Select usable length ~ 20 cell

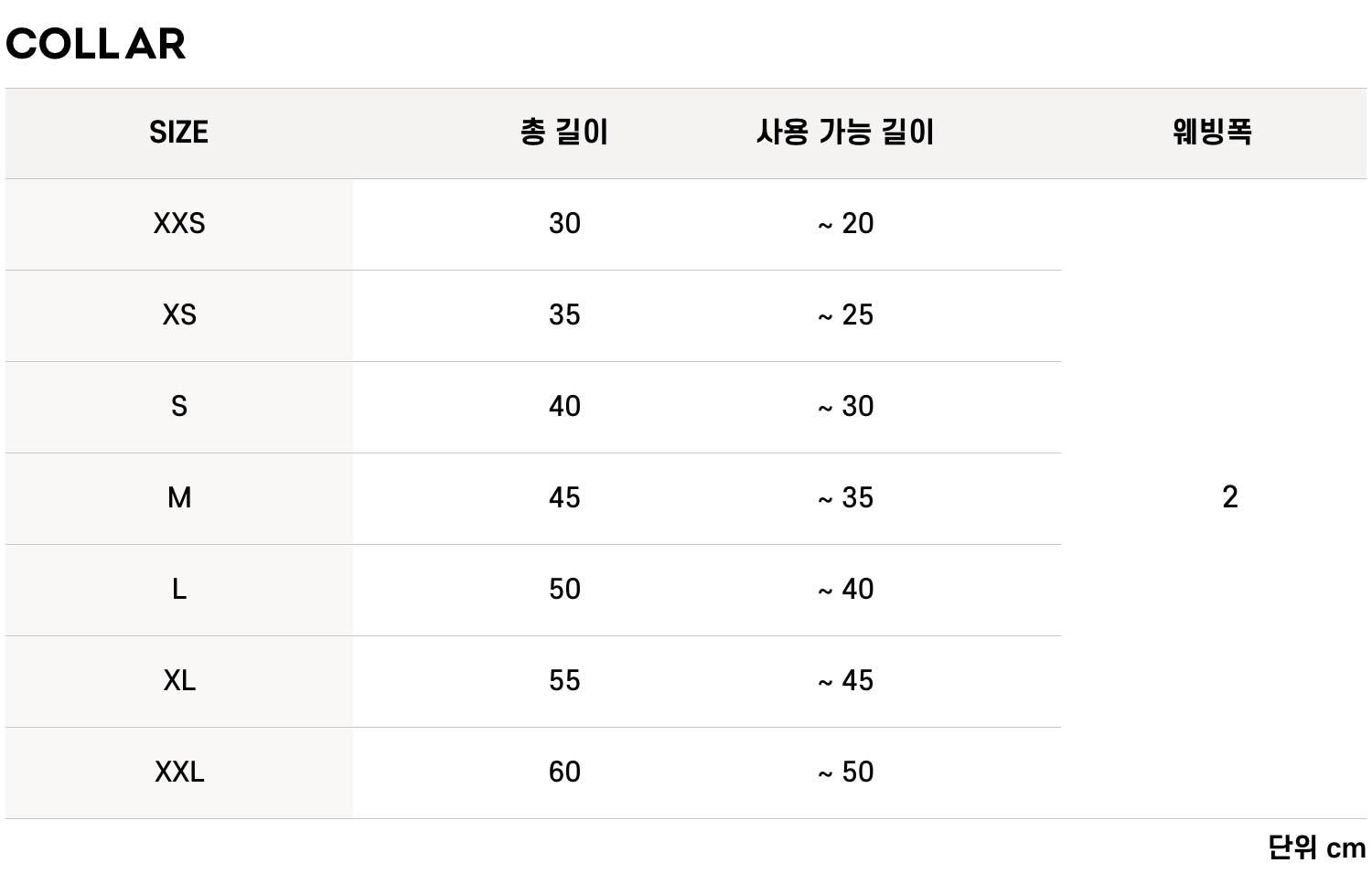point(846,224)
